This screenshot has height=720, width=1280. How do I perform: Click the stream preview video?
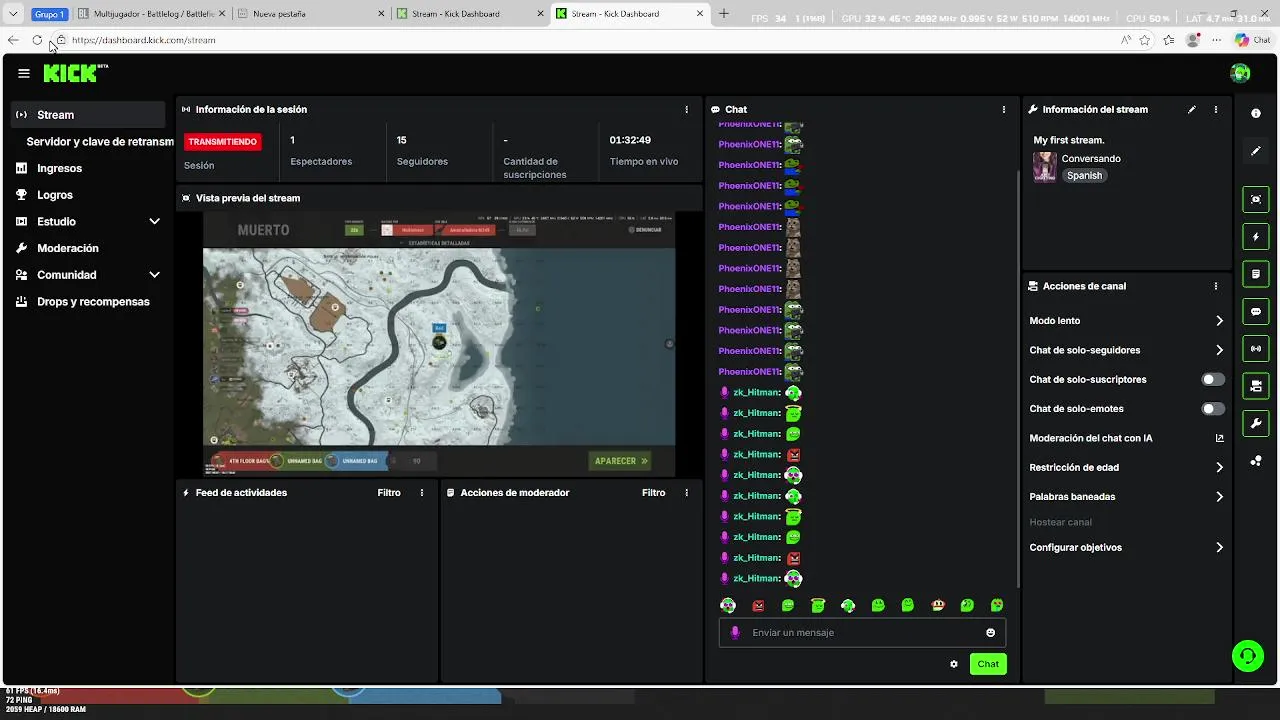tap(439, 344)
